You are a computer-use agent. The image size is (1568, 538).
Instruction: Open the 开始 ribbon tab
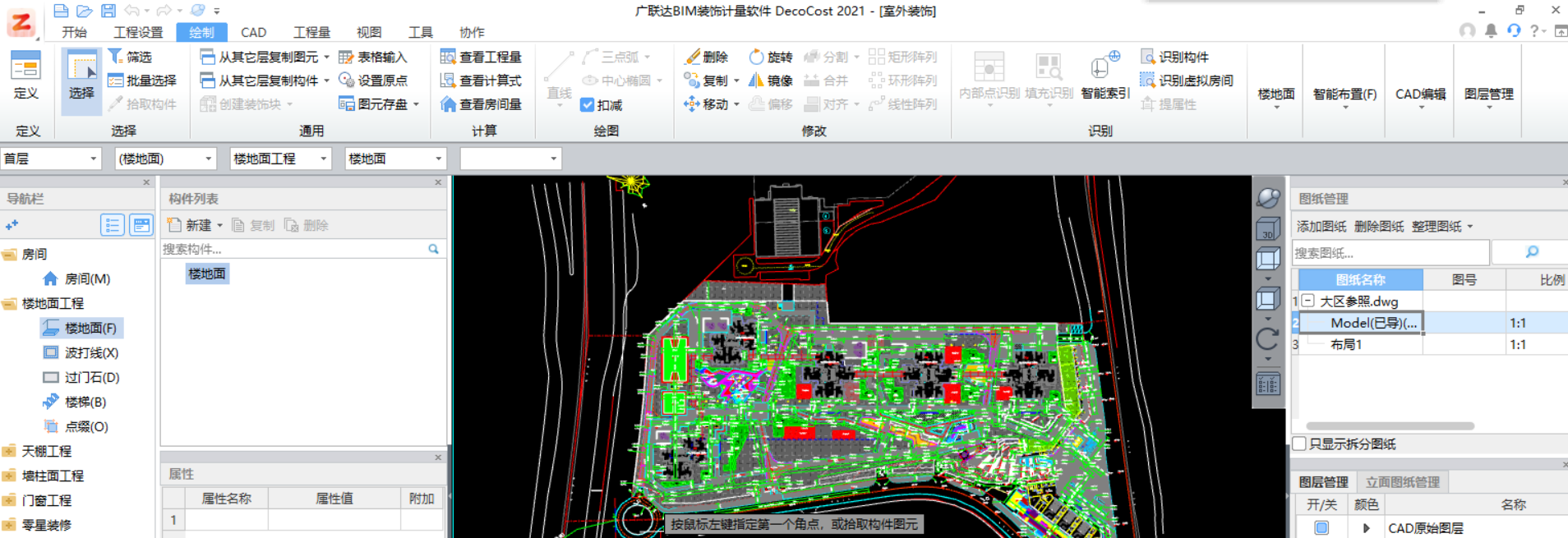click(74, 32)
